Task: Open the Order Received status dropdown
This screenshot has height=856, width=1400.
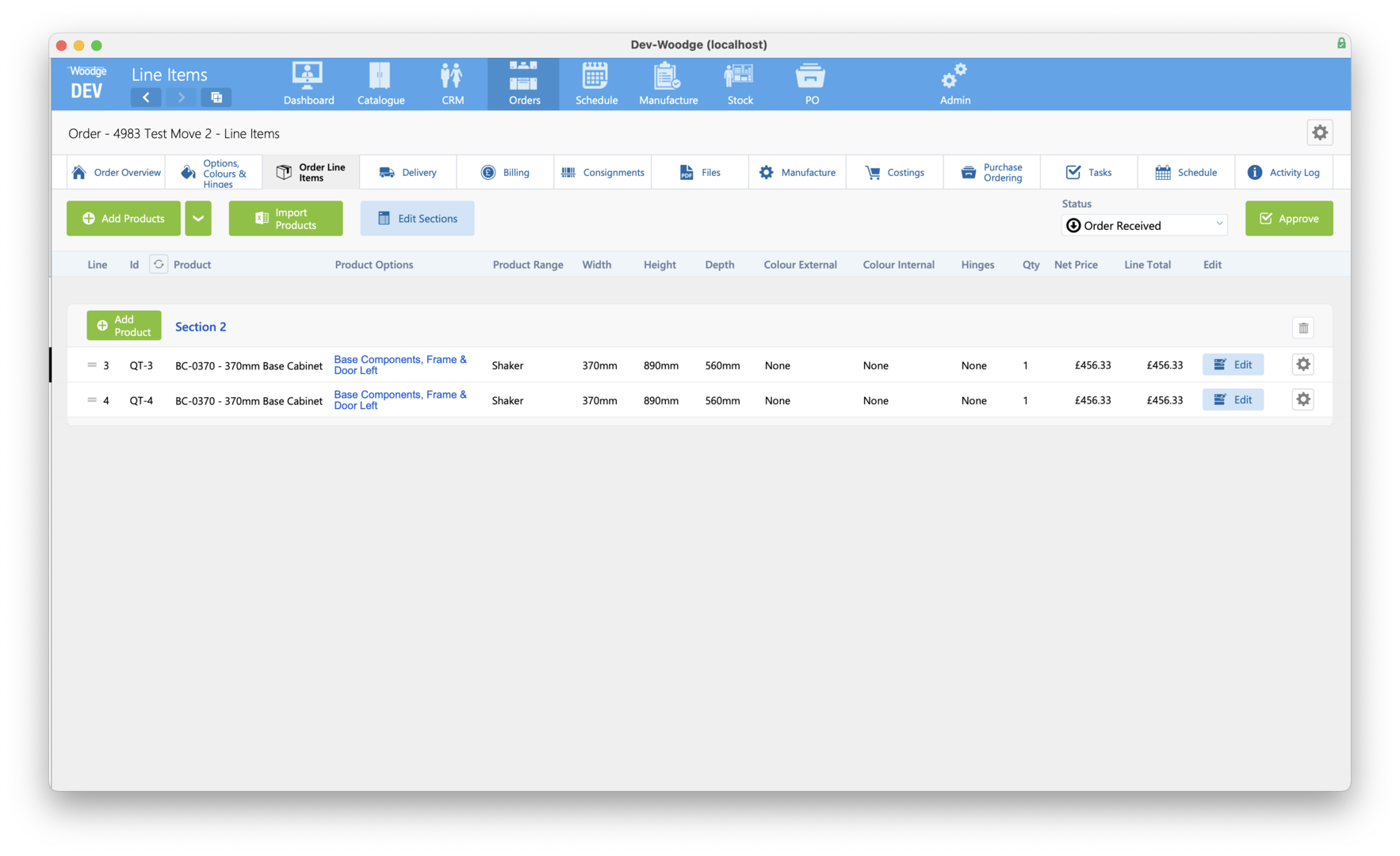Action: (1144, 226)
